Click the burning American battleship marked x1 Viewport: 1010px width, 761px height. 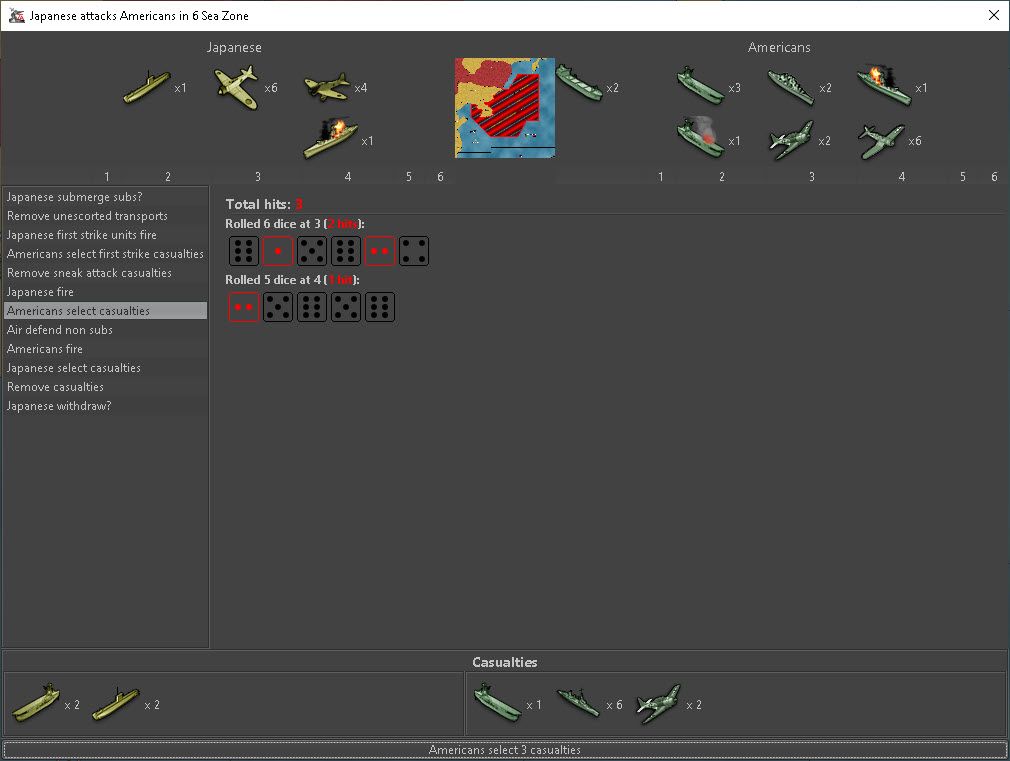(x=884, y=87)
